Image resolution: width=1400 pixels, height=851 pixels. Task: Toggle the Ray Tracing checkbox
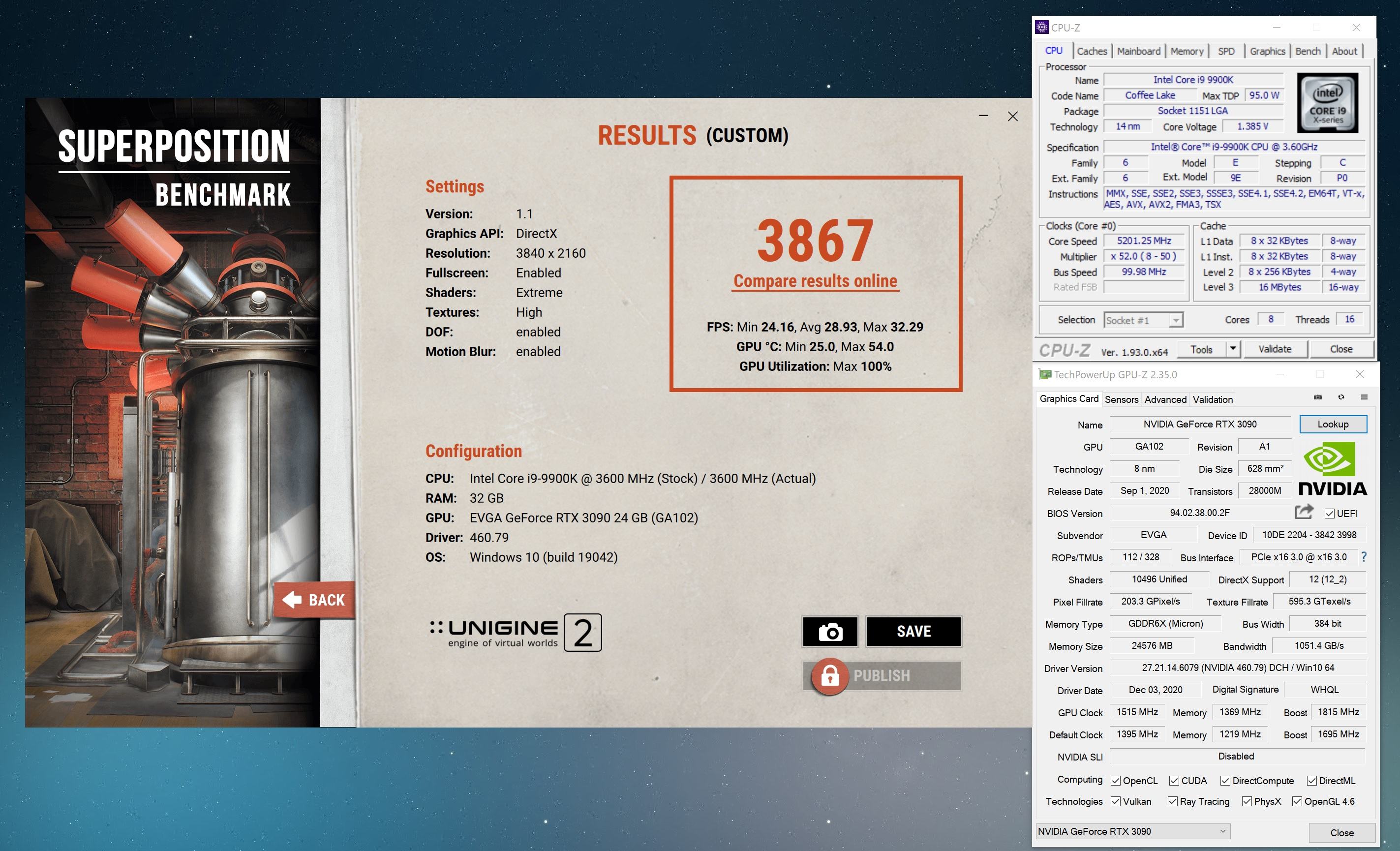pyautogui.click(x=1172, y=802)
